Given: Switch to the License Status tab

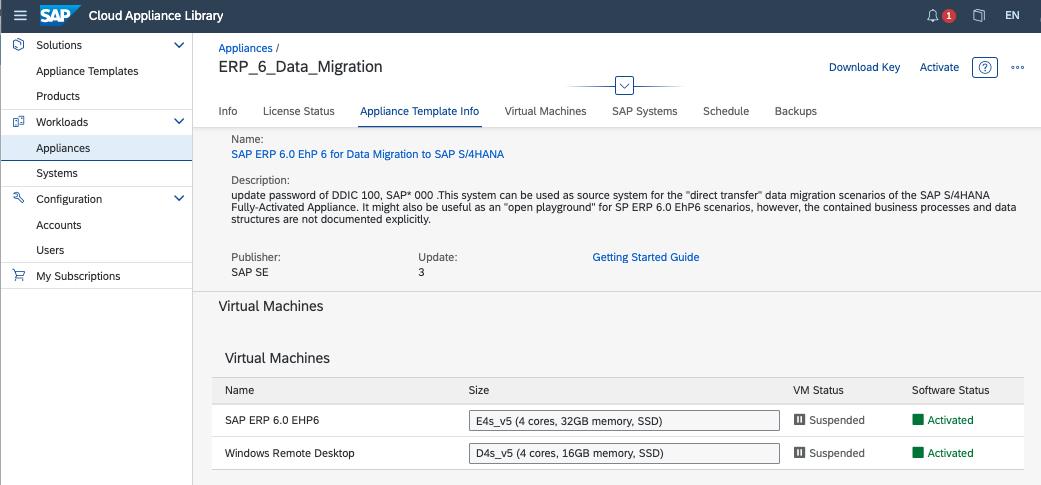Looking at the screenshot, I should pos(298,111).
